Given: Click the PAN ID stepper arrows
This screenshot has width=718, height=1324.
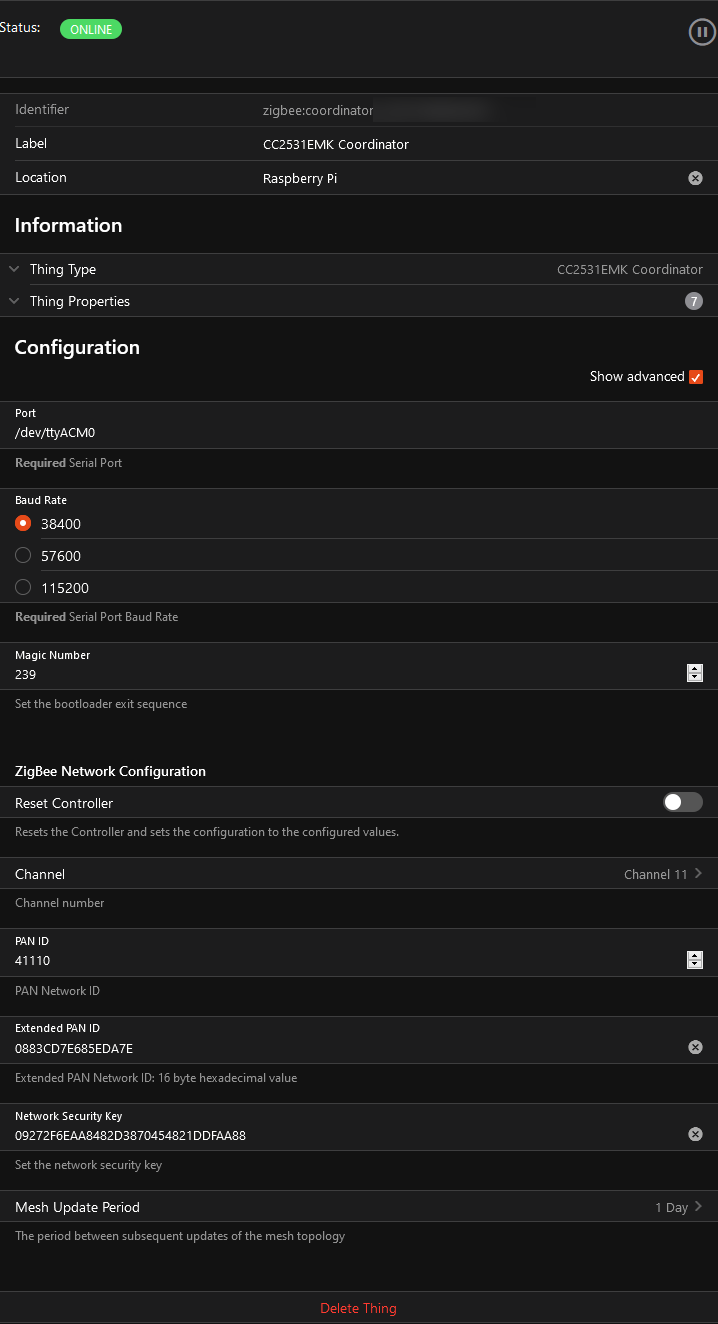Looking at the screenshot, I should 695,960.
